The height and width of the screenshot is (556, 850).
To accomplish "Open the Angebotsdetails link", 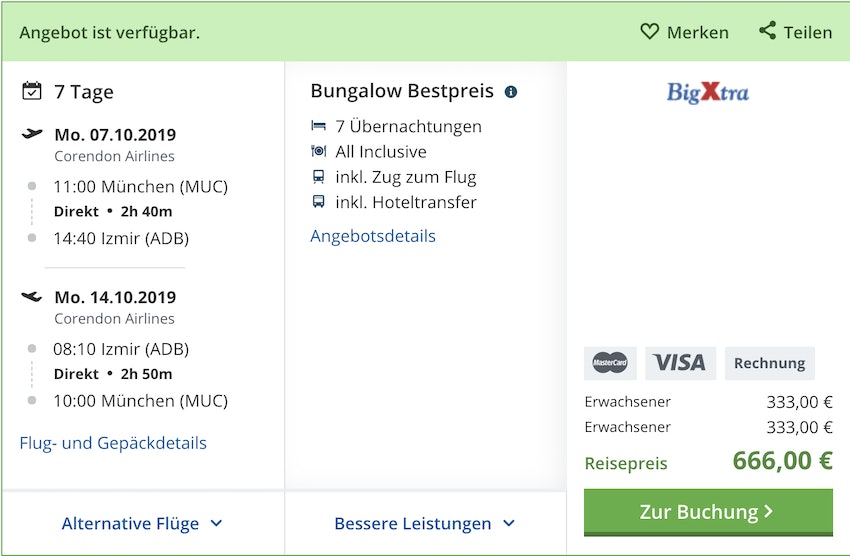I will pos(373,236).
